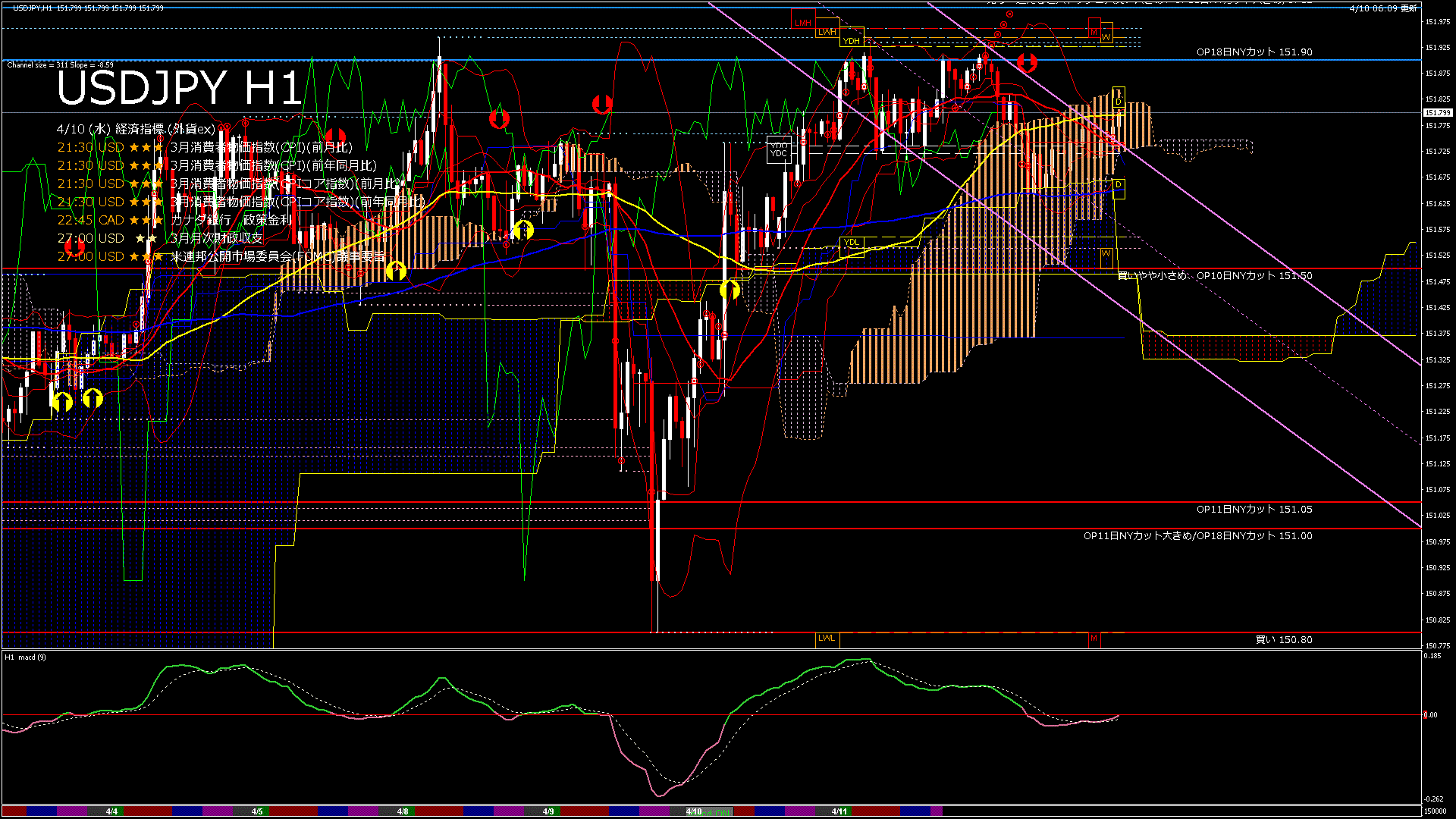Image resolution: width=1456 pixels, height=819 pixels.
Task: Click the OP18日NYカット 151.90 label
Action: 1254,52
